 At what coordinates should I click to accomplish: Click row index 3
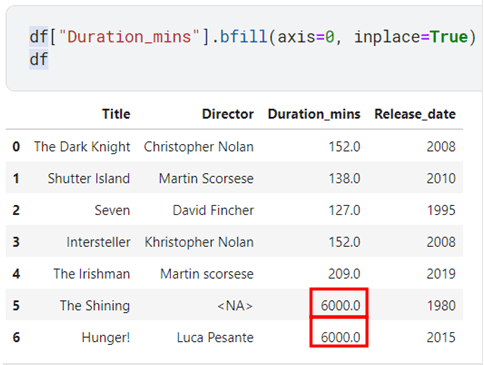tap(16, 242)
